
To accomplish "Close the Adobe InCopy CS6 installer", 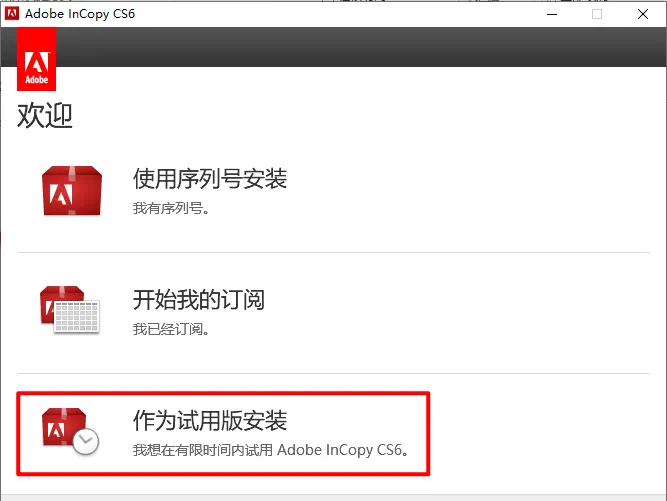I will pos(643,14).
